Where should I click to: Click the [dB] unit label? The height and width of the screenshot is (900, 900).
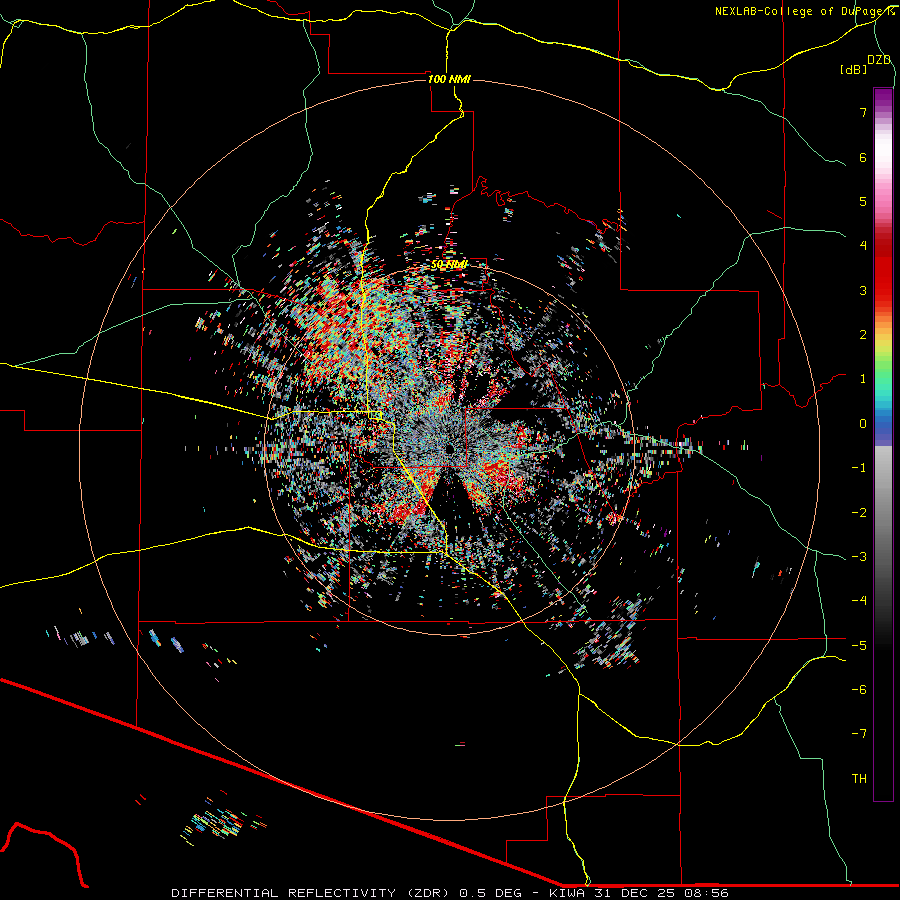853,70
